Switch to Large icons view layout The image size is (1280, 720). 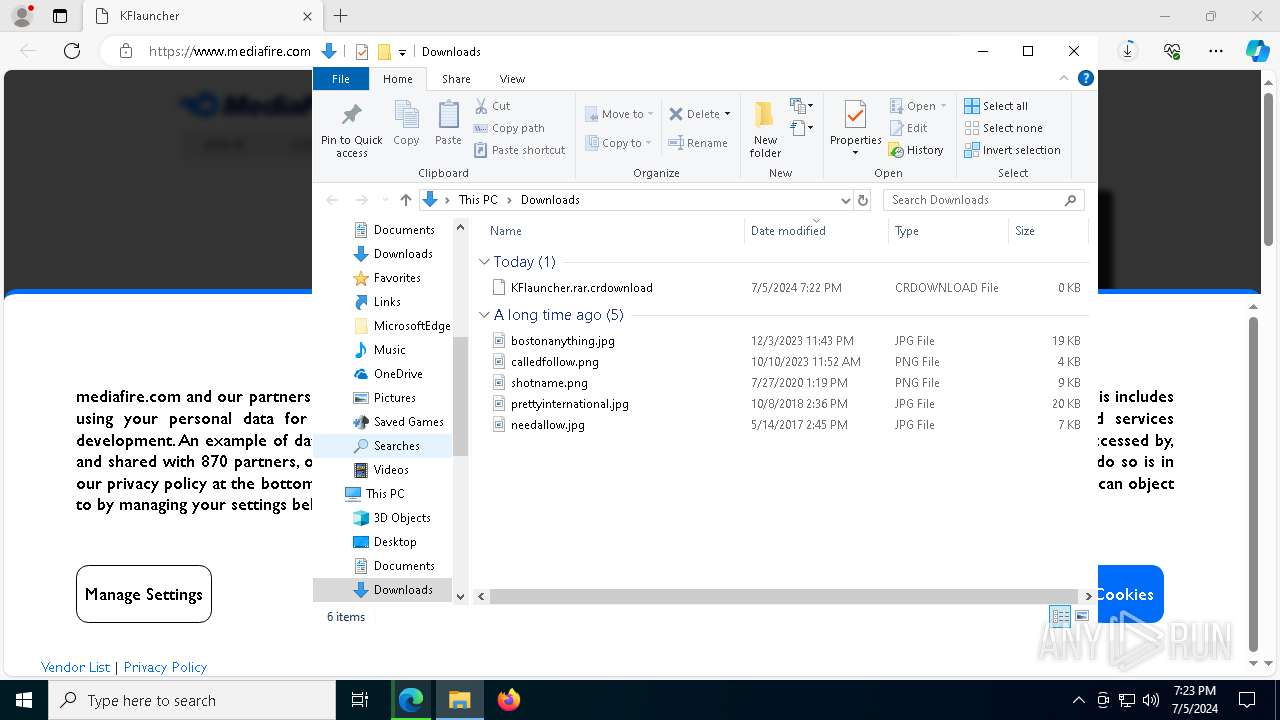coord(1081,617)
